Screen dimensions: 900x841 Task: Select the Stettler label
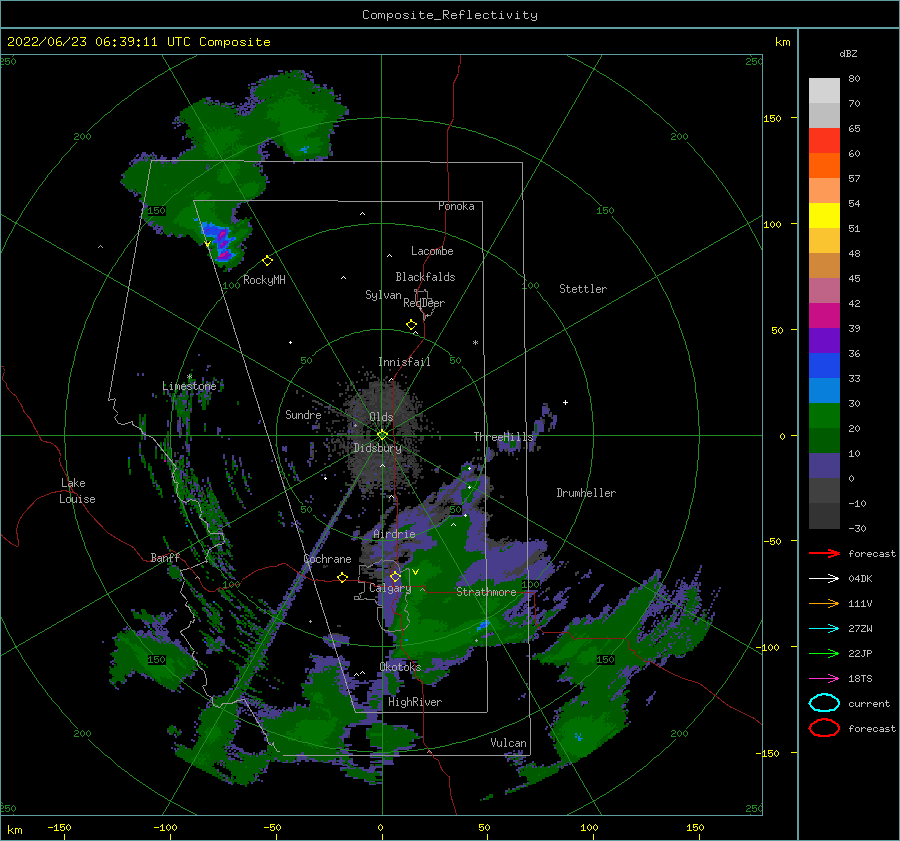tap(583, 289)
